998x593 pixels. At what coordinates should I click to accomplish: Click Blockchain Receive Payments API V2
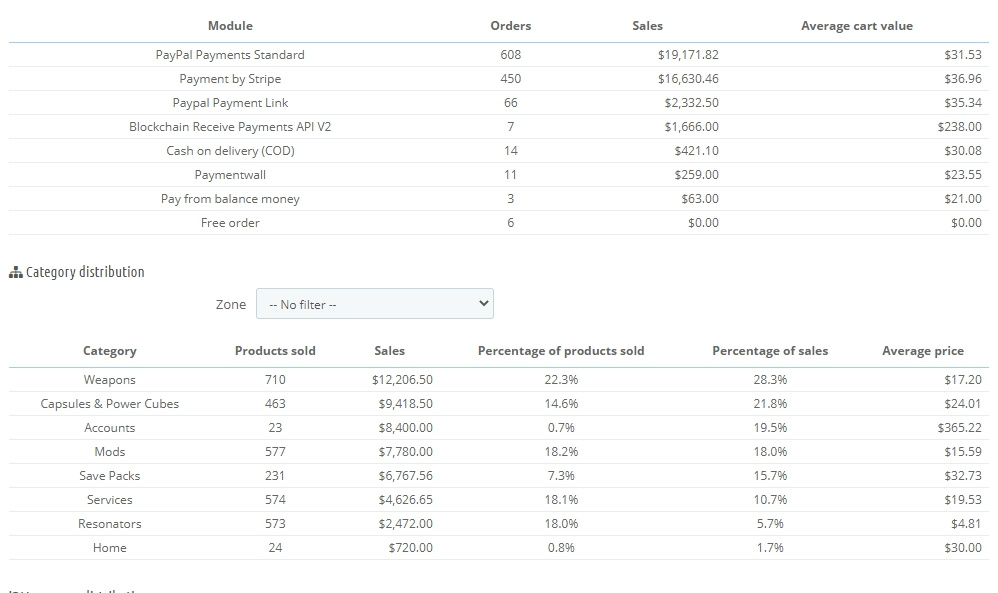230,127
